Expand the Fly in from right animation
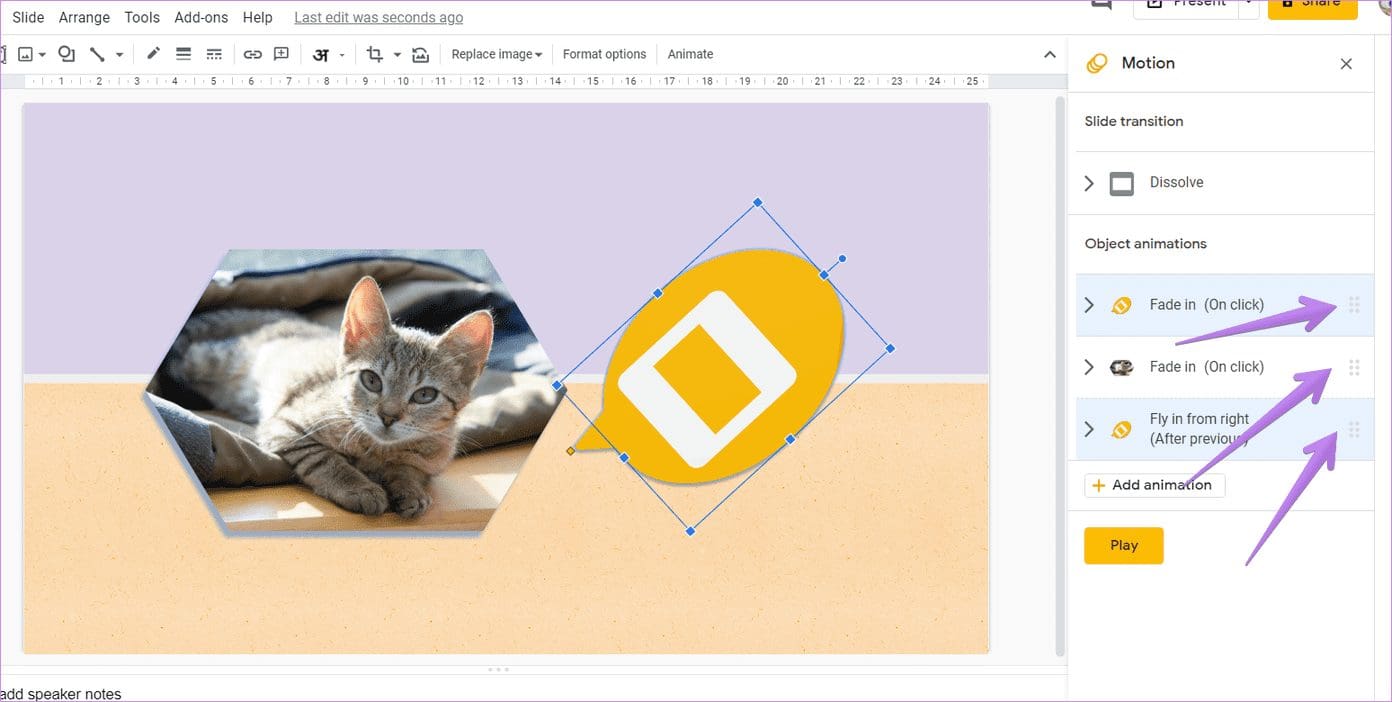Image resolution: width=1392 pixels, height=702 pixels. coord(1089,429)
